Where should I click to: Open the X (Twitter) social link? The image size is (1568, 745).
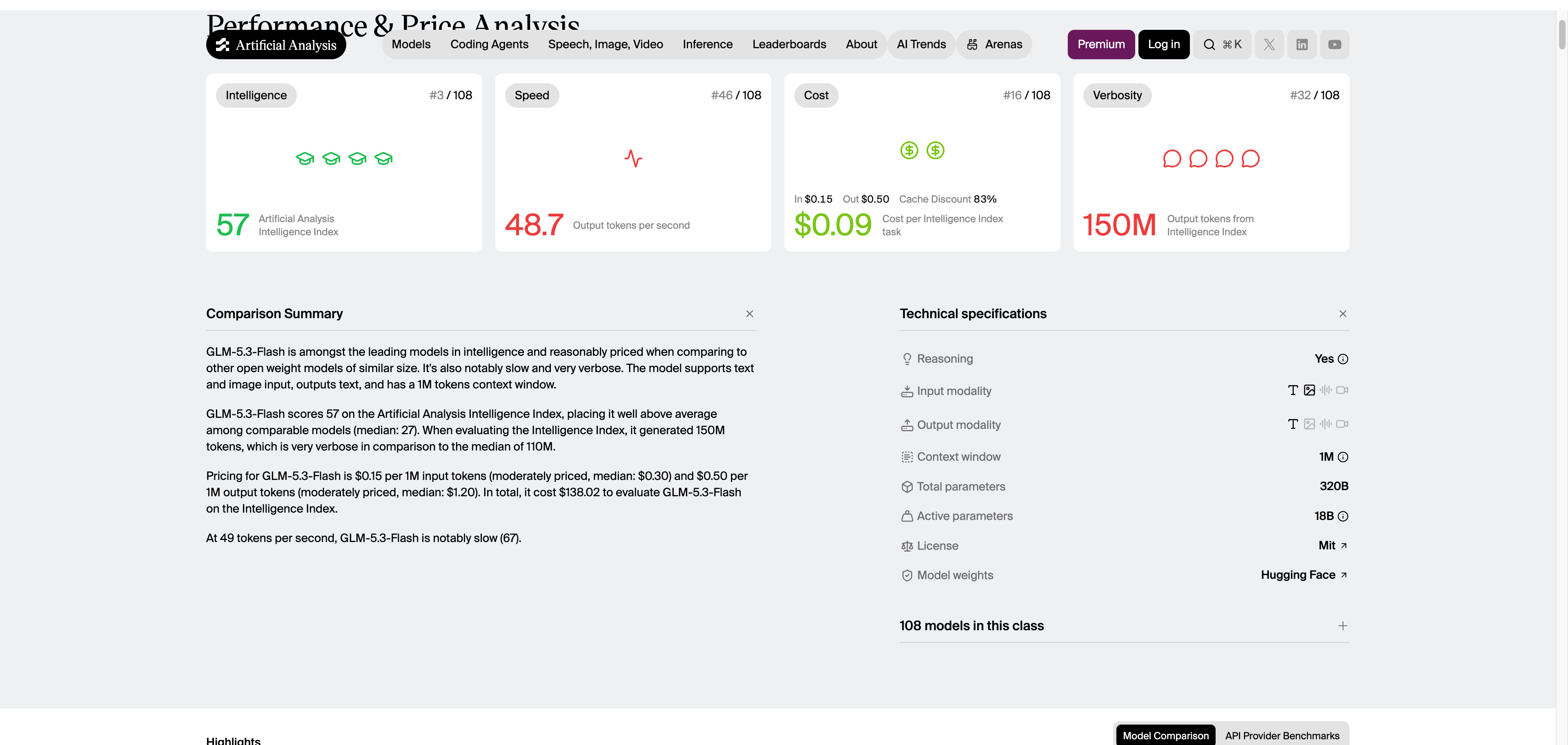coord(1269,45)
